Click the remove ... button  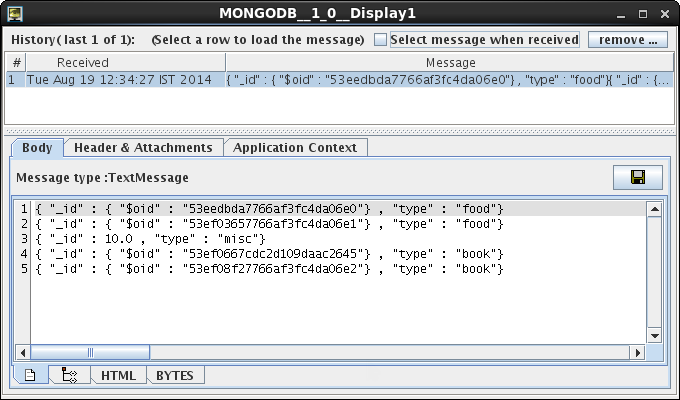tap(628, 39)
